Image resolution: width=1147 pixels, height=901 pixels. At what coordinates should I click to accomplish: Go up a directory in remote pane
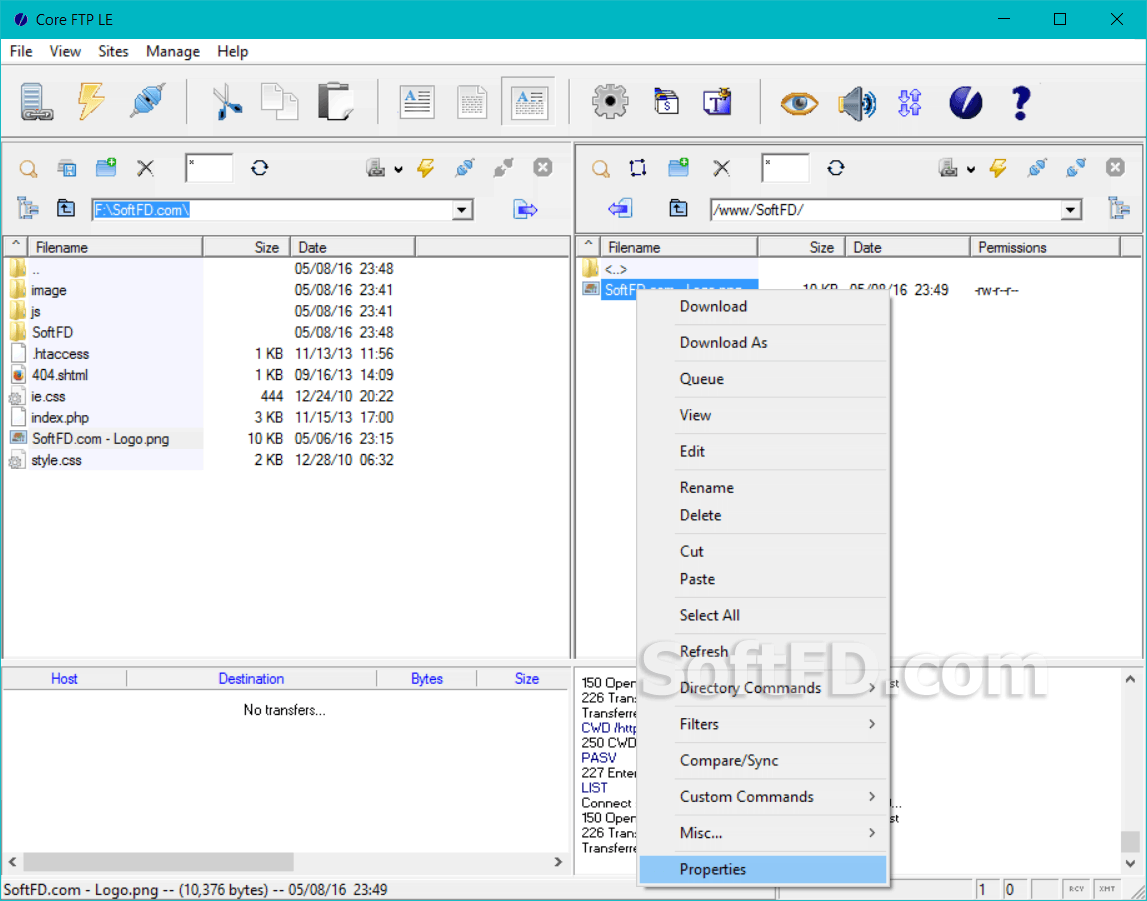pos(678,208)
